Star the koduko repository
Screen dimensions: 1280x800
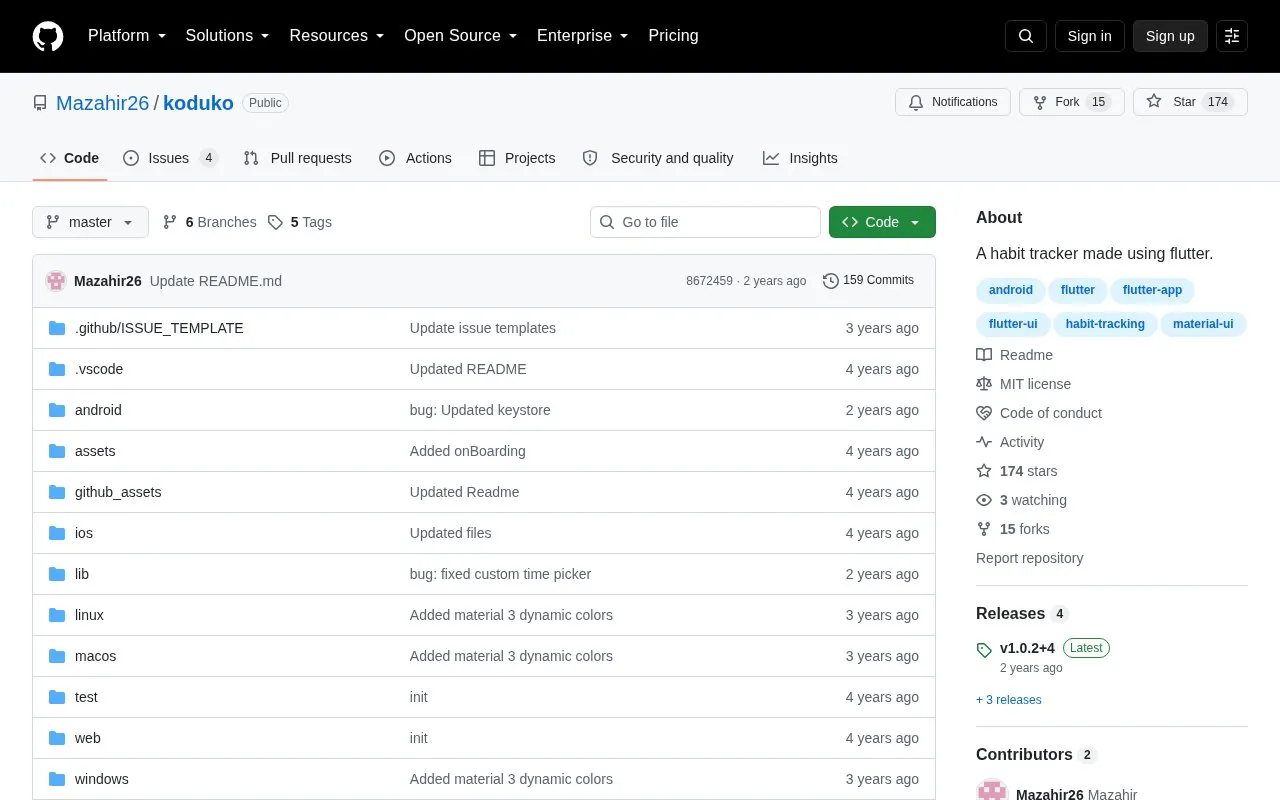pyautogui.click(x=1190, y=102)
